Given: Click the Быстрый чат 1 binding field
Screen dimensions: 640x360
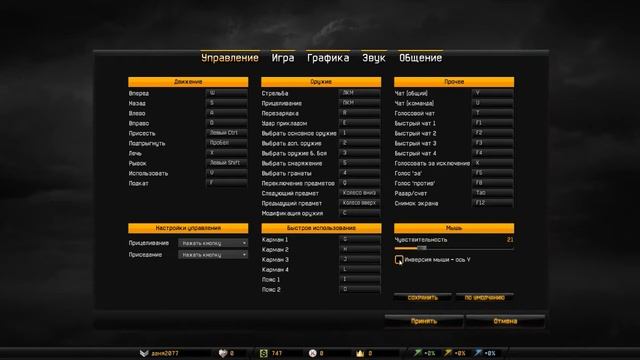Looking at the screenshot, I should pos(493,123).
